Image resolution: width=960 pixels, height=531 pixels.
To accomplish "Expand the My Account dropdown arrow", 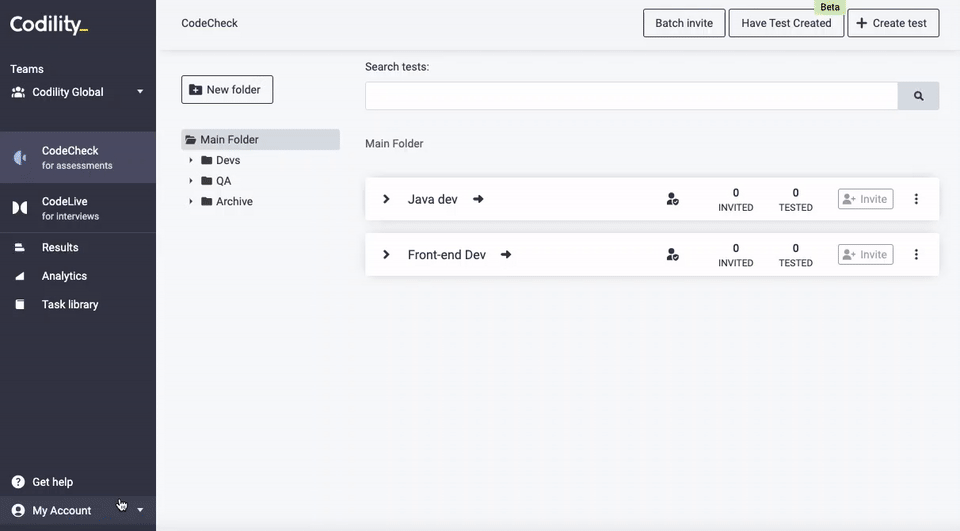I will 140,510.
